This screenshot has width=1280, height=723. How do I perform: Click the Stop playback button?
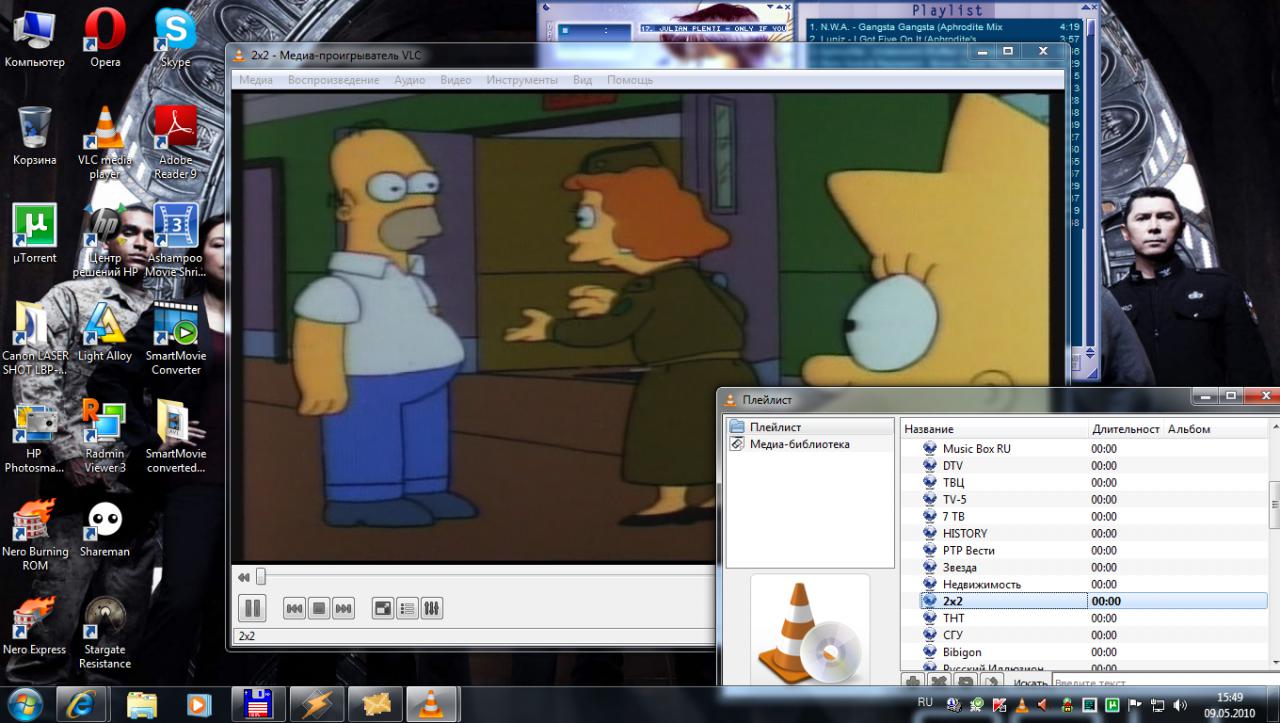(319, 608)
